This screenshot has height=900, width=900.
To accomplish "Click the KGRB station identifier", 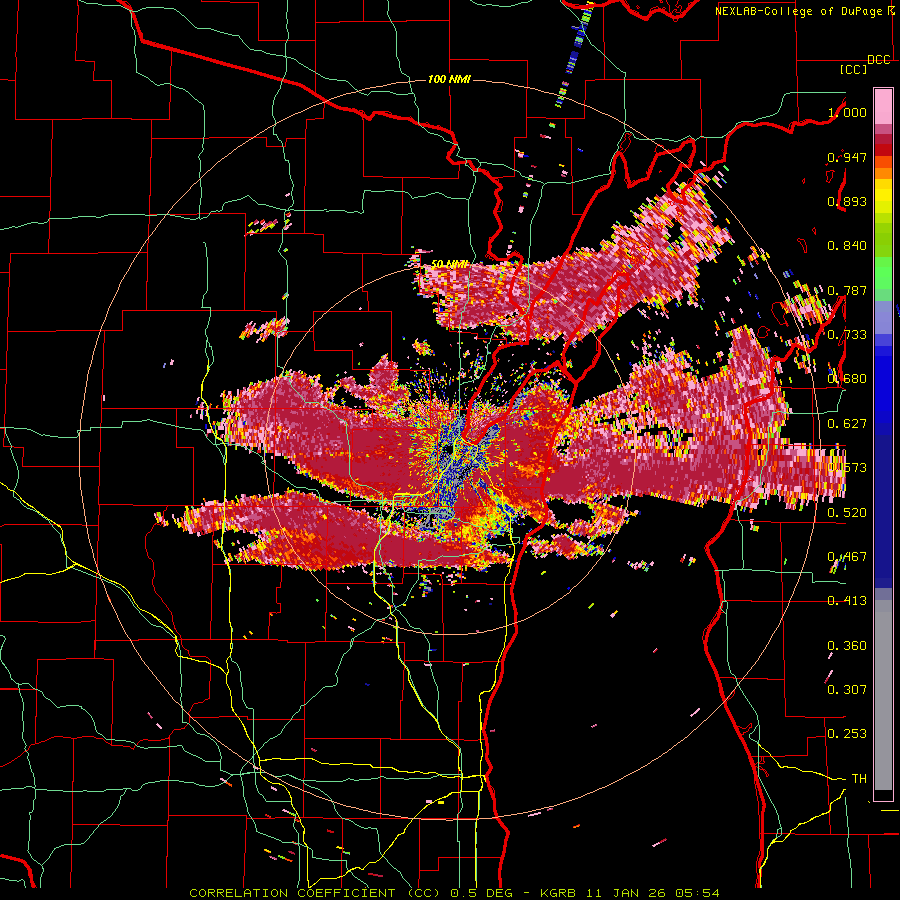I will [560, 893].
